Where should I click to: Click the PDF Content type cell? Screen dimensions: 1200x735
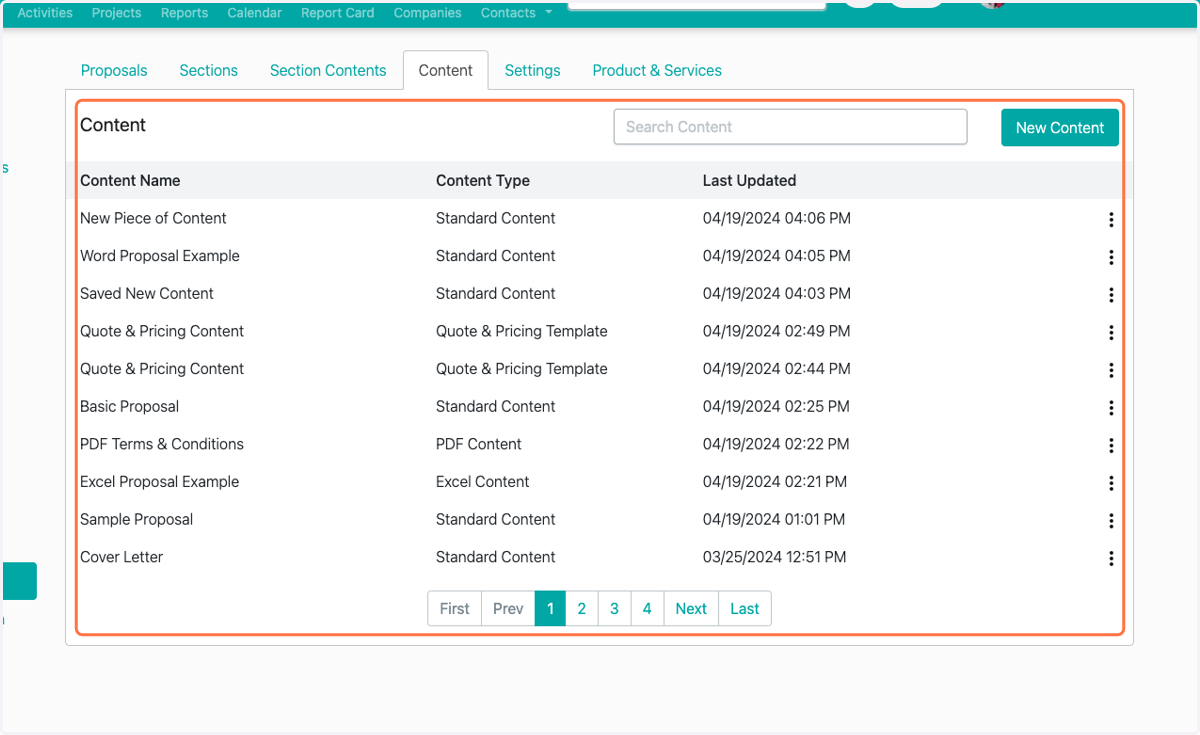tap(479, 444)
